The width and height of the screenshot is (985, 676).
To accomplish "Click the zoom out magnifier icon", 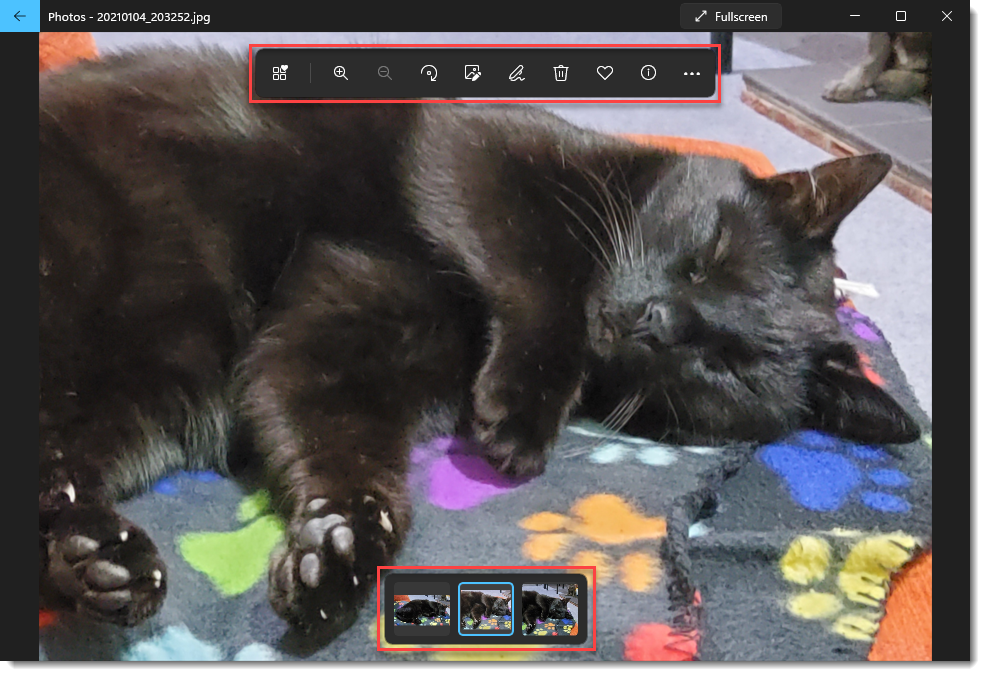I will point(384,72).
